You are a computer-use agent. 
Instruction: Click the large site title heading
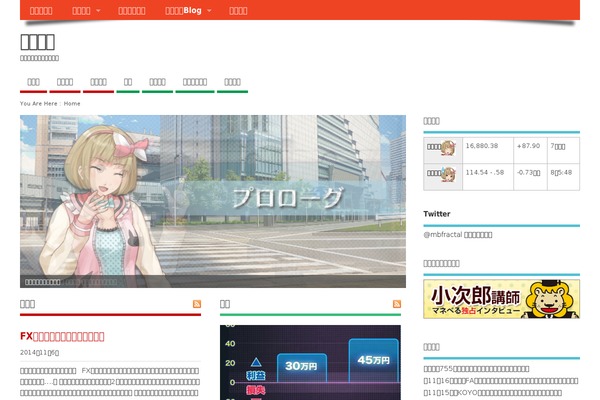38,42
